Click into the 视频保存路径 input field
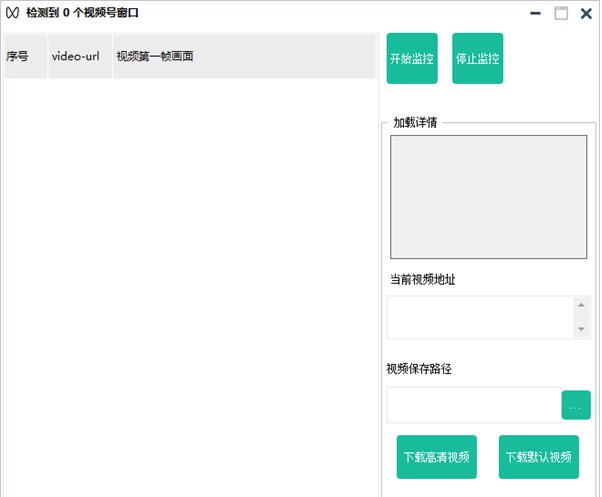The height and width of the screenshot is (497, 602). click(474, 405)
